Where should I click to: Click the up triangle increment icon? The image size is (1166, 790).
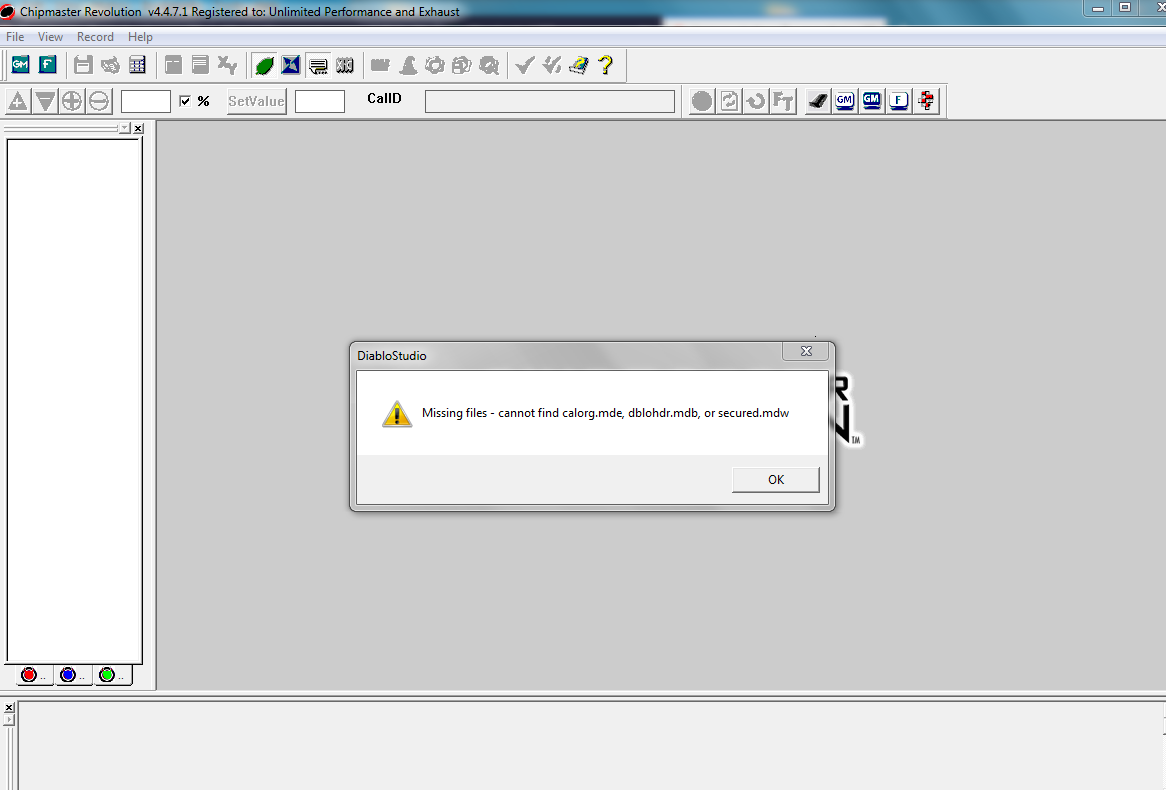click(x=18, y=100)
